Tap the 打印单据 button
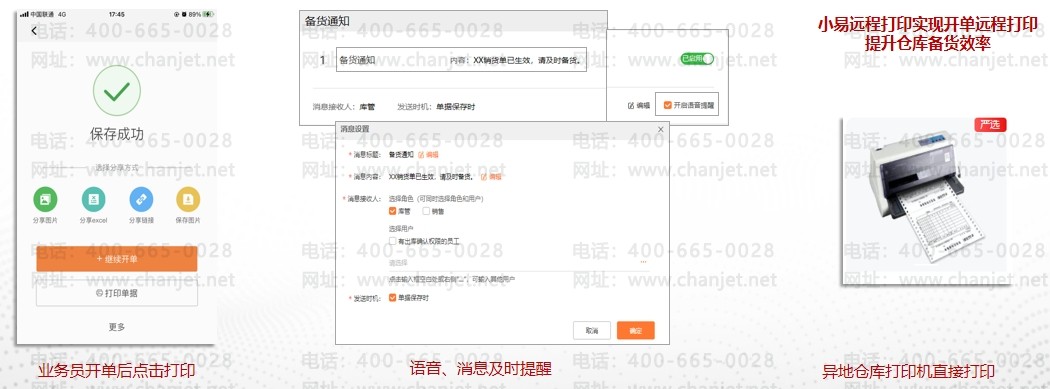 pyautogui.click(x=117, y=293)
